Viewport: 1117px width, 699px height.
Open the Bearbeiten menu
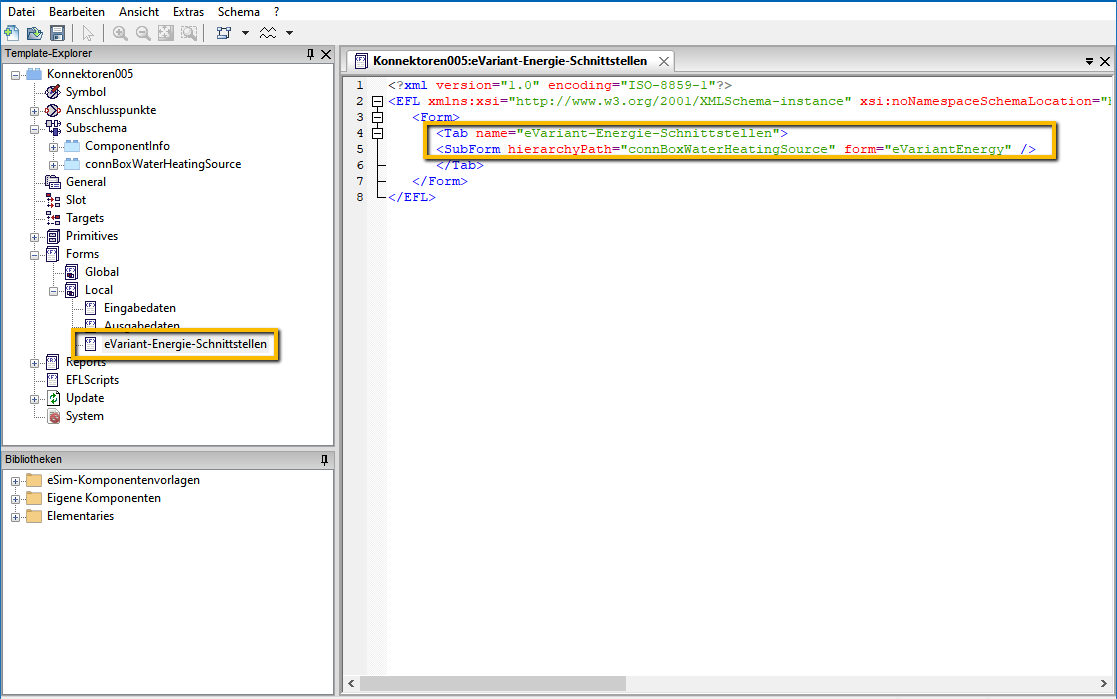[x=77, y=11]
